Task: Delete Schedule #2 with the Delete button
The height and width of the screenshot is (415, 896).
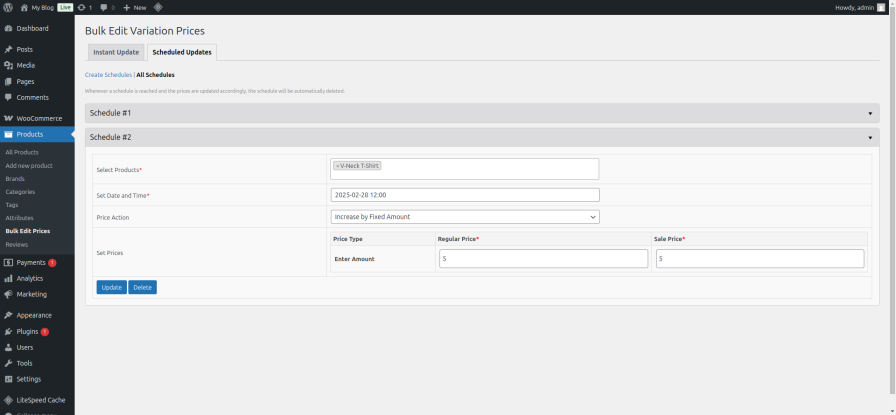Action: click(142, 287)
